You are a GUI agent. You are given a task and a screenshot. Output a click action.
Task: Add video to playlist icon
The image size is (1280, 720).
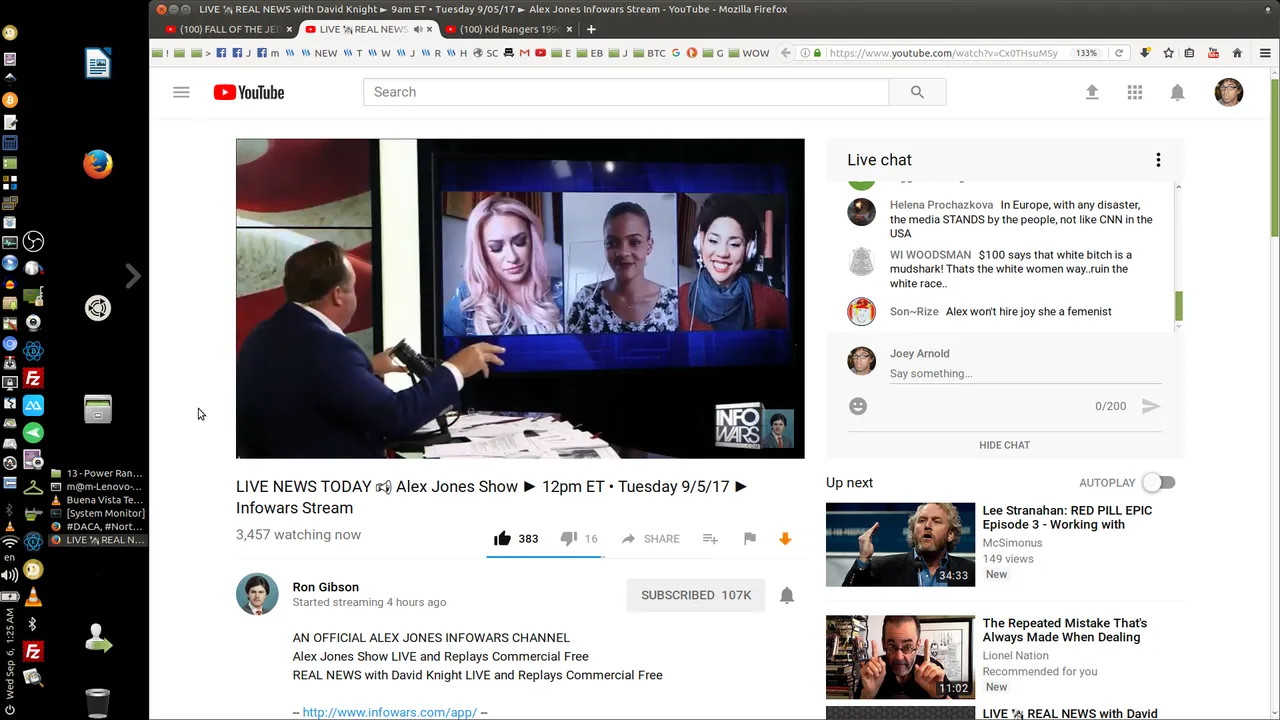coord(710,538)
